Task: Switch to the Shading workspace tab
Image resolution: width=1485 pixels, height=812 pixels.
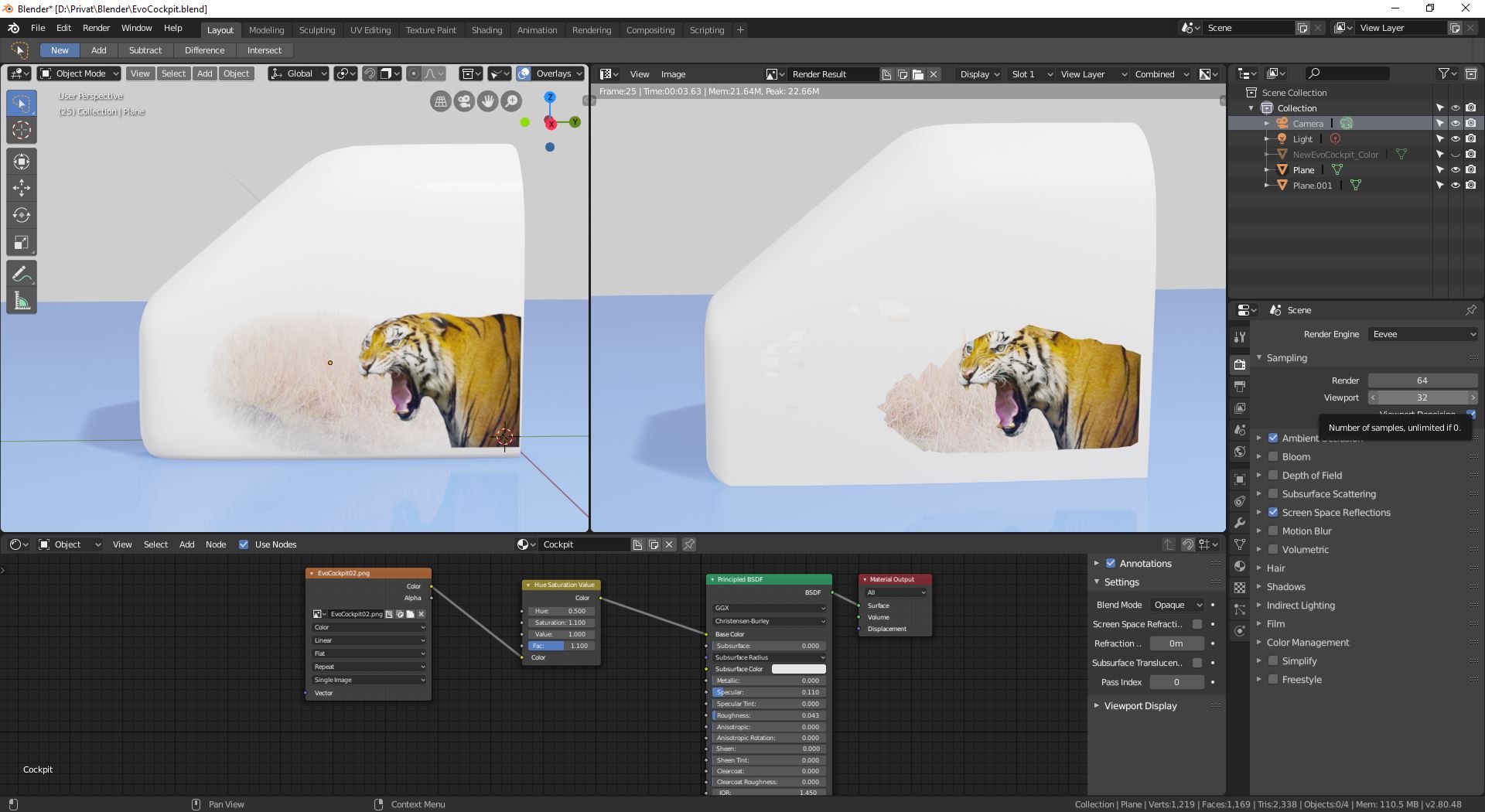Action: (486, 30)
